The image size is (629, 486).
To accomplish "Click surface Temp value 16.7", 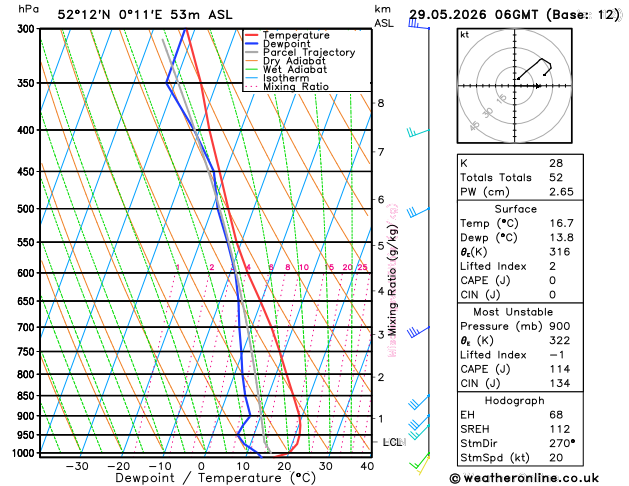I will [561, 223].
